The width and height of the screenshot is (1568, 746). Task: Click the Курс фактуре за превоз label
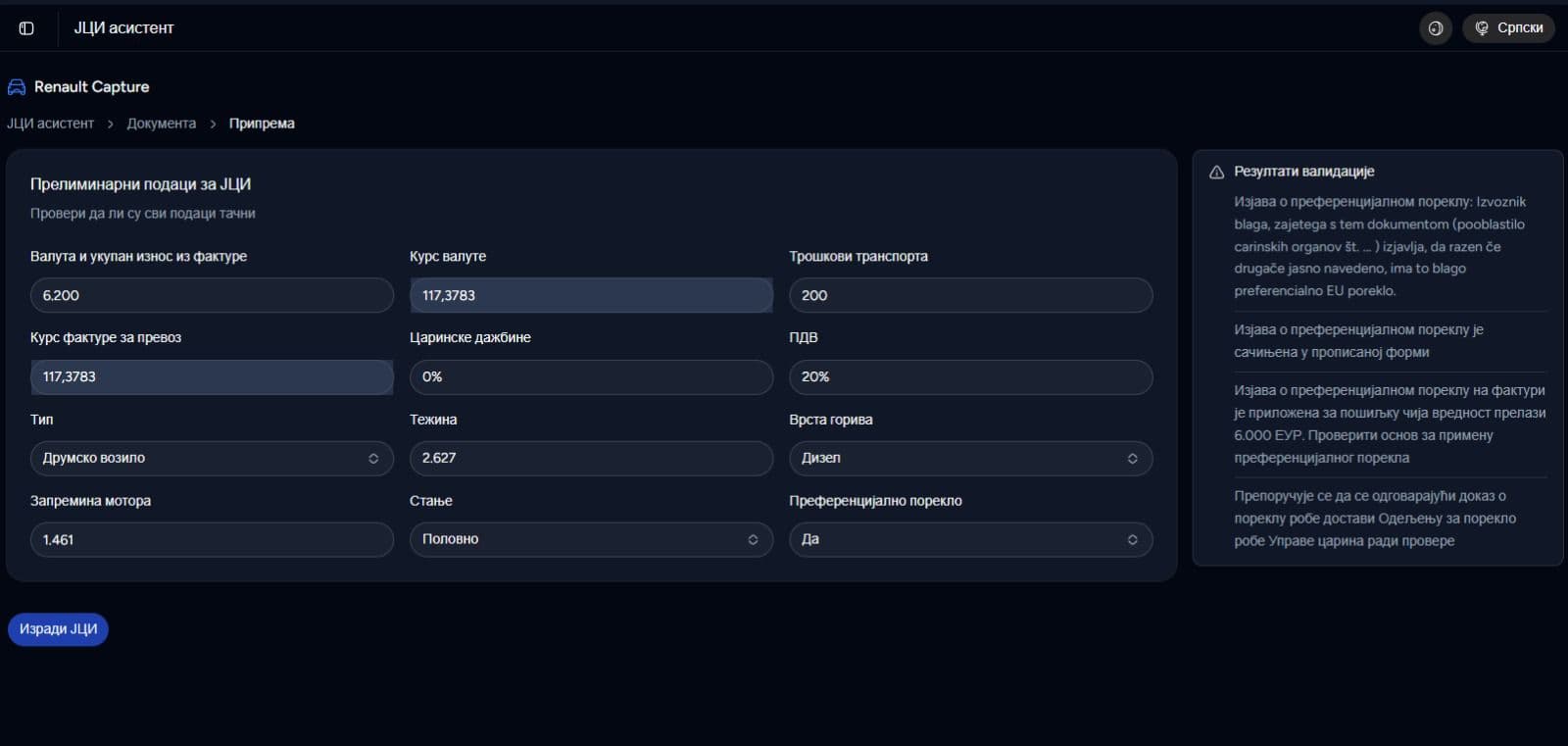[106, 338]
